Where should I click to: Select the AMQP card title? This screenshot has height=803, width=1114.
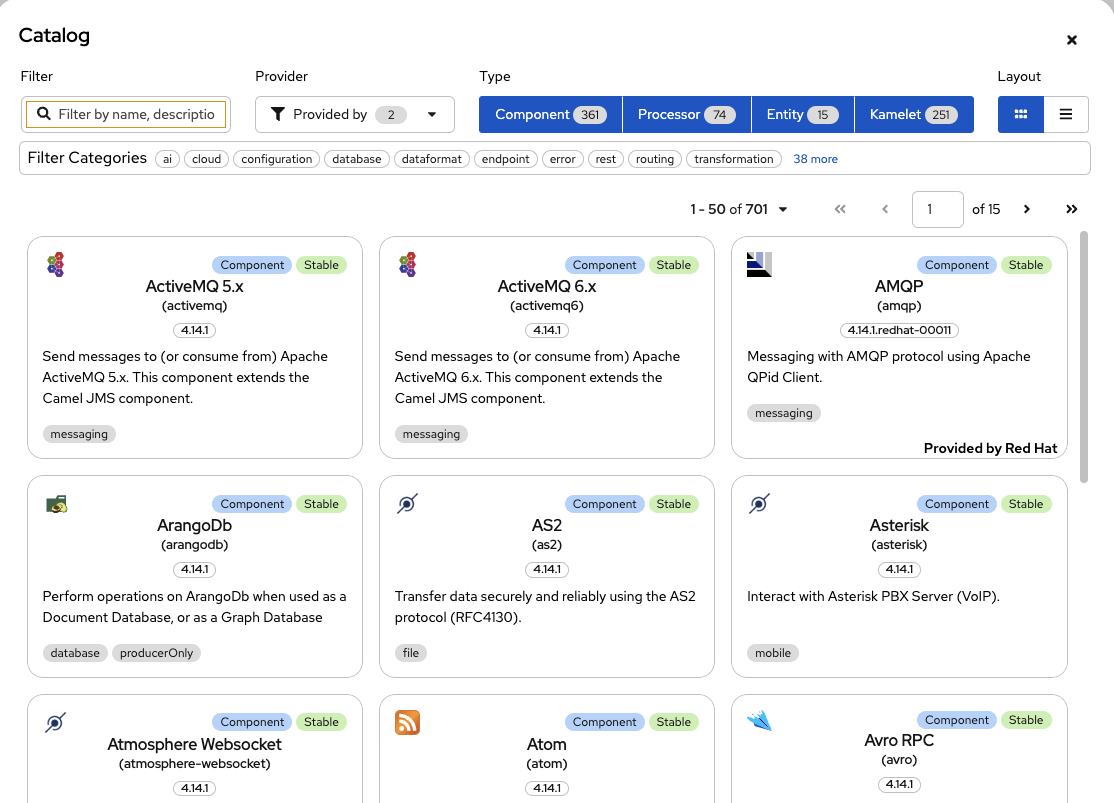click(x=899, y=286)
